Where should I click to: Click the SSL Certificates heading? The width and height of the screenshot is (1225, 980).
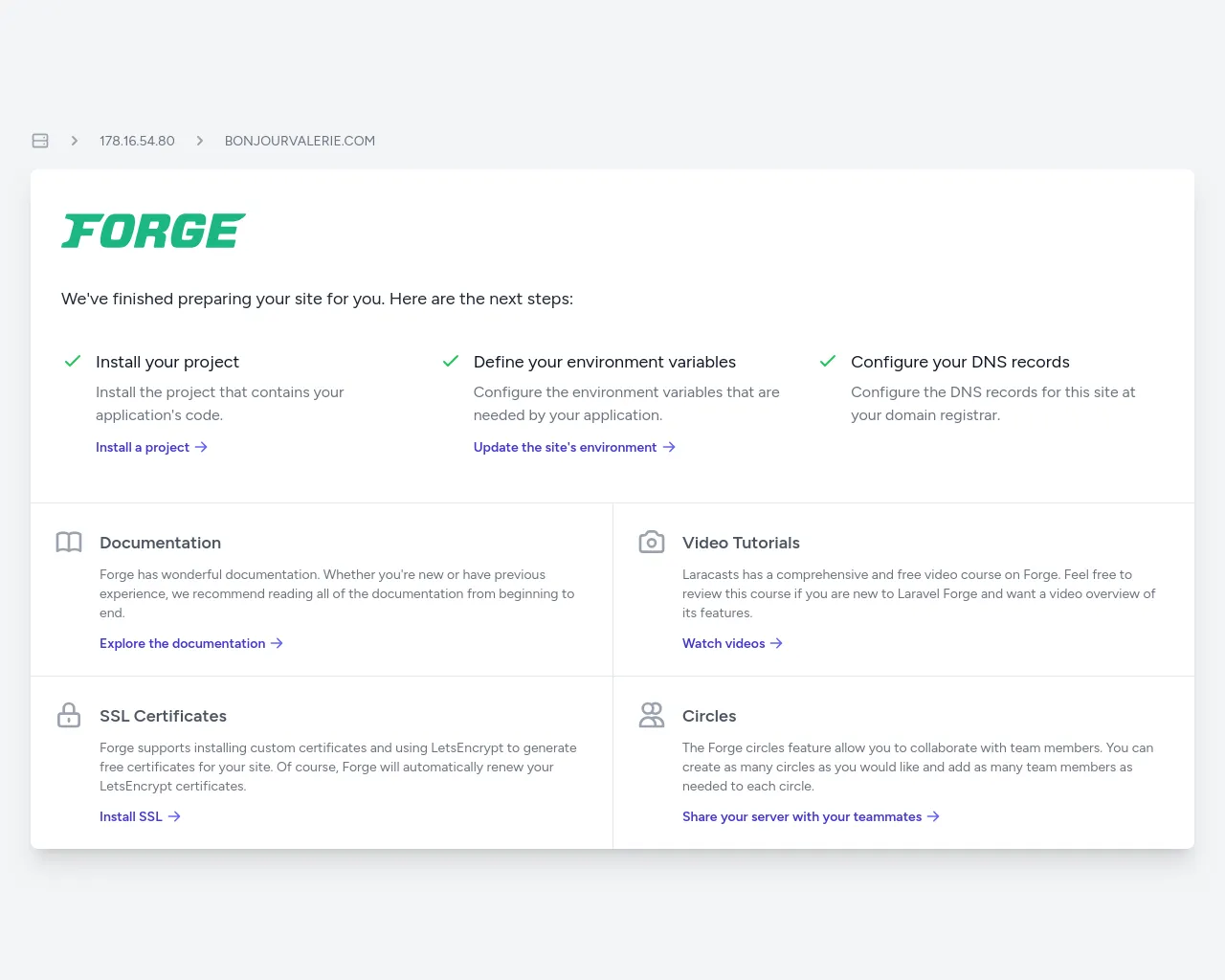[163, 716]
